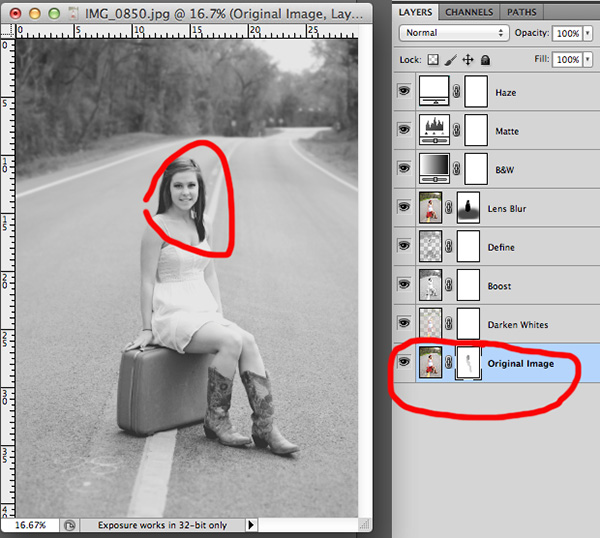Select the Darken Whites layer name
The height and width of the screenshot is (538, 600).
[518, 324]
